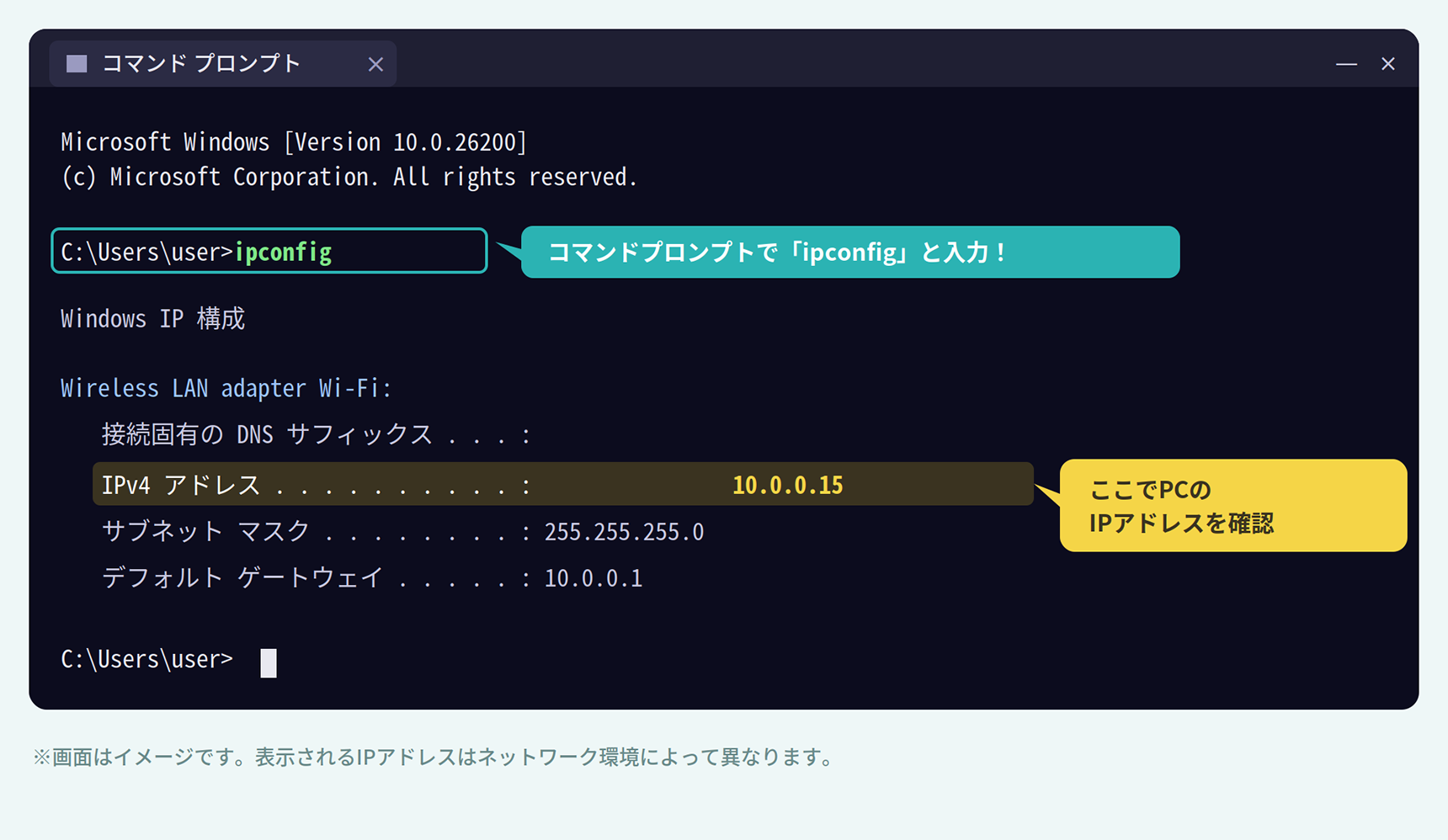Close the コマンド プロンプト tab
Image resolution: width=1448 pixels, height=840 pixels.
[x=375, y=64]
